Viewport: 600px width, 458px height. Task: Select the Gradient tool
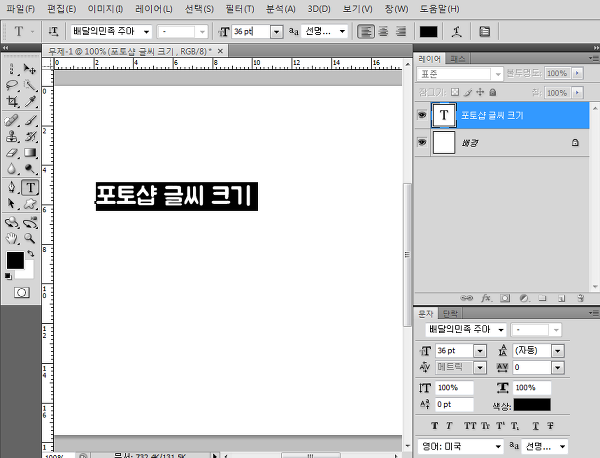30,153
